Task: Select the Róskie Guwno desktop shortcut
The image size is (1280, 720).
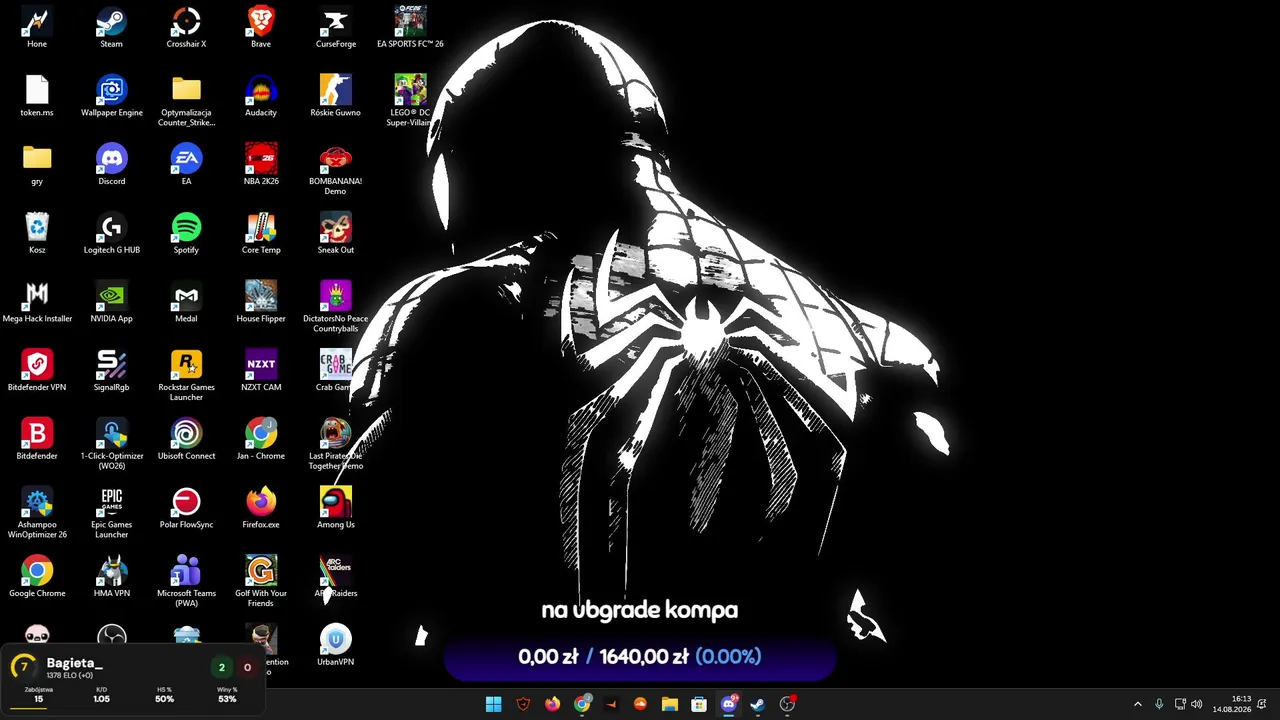Action: [336, 97]
